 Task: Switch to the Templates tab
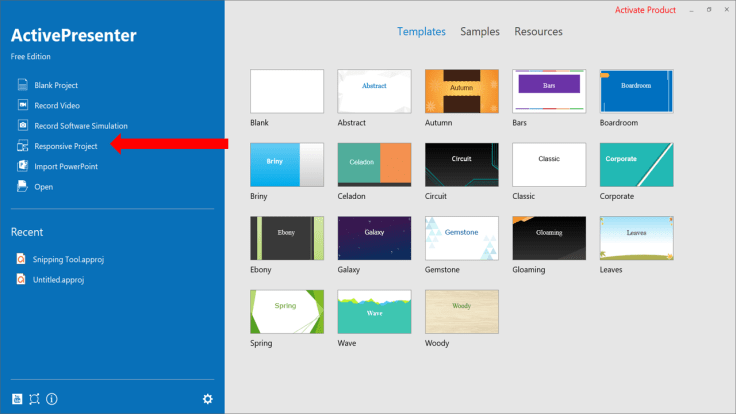(x=421, y=31)
